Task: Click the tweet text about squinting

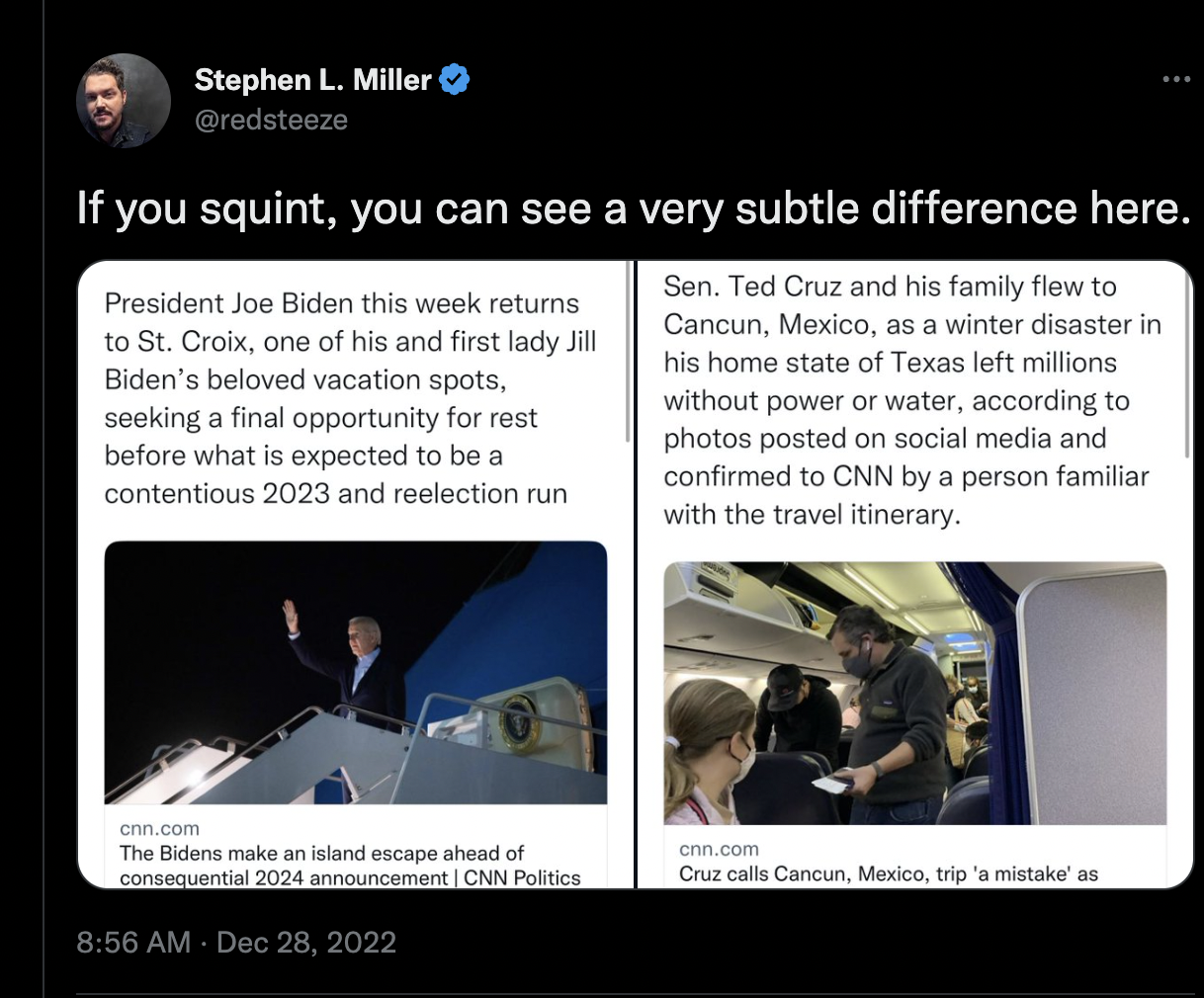Action: coord(633,208)
